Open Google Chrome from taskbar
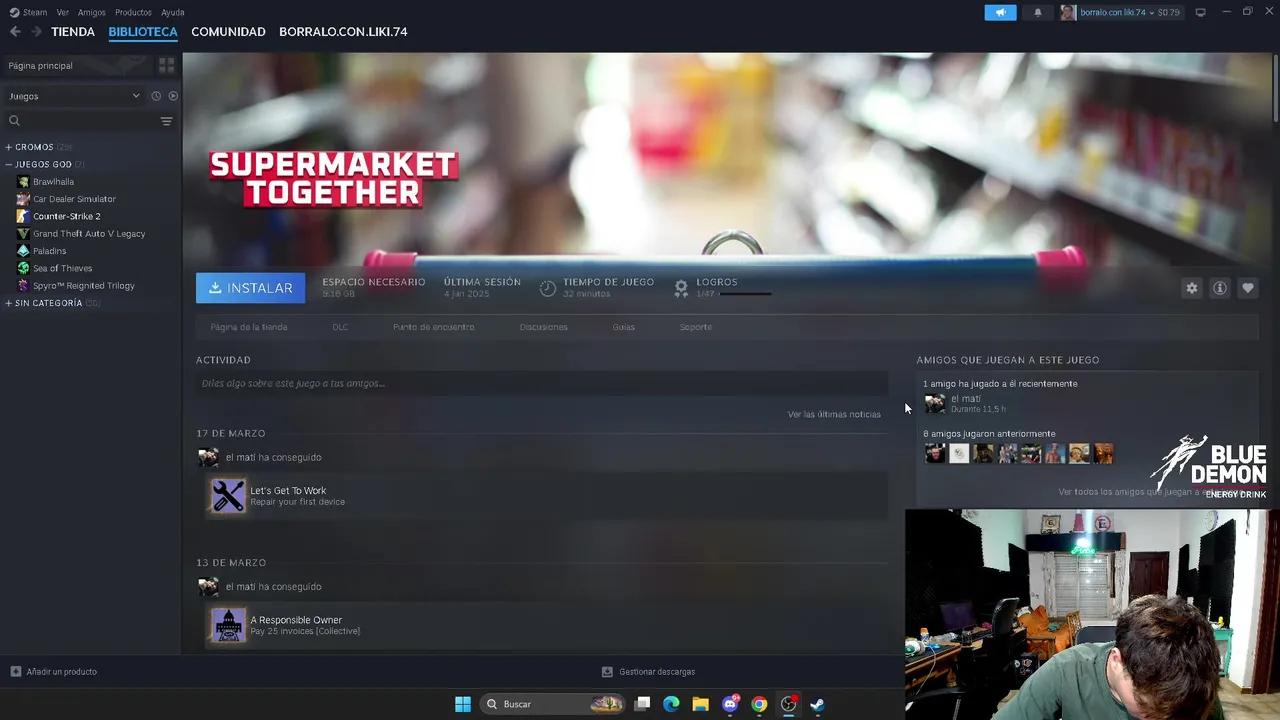 click(759, 704)
